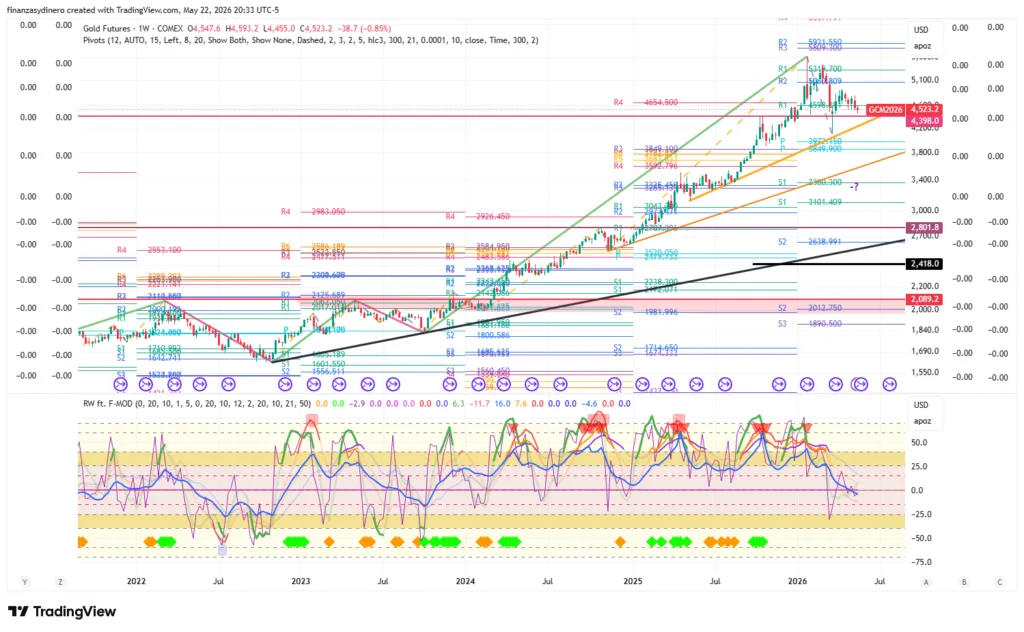This screenshot has width=1024, height=632.
Task: Click the circled Z icon on time axis
Action: tap(60, 582)
